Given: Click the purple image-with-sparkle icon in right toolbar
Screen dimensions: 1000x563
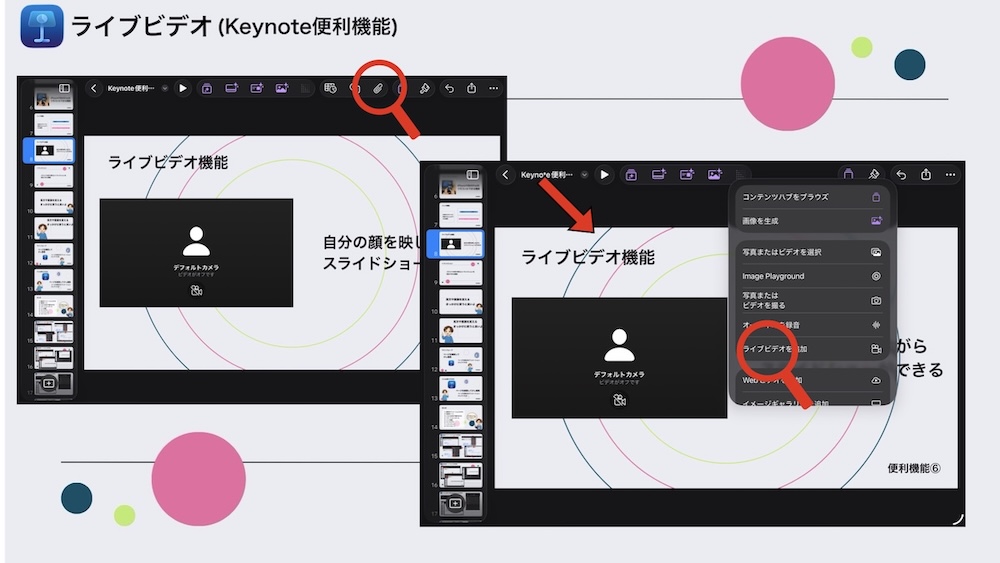Looking at the screenshot, I should click(714, 173).
